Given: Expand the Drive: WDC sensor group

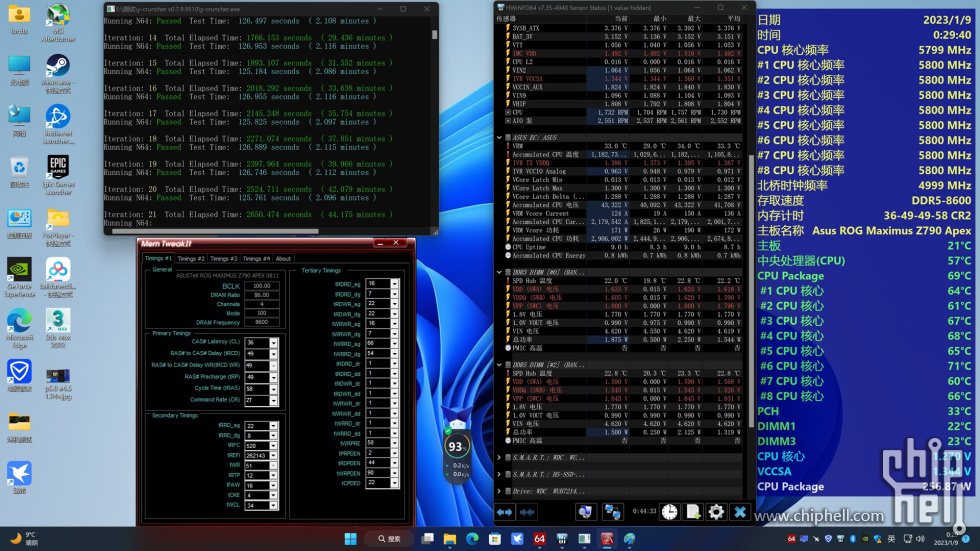Looking at the screenshot, I should [x=499, y=491].
